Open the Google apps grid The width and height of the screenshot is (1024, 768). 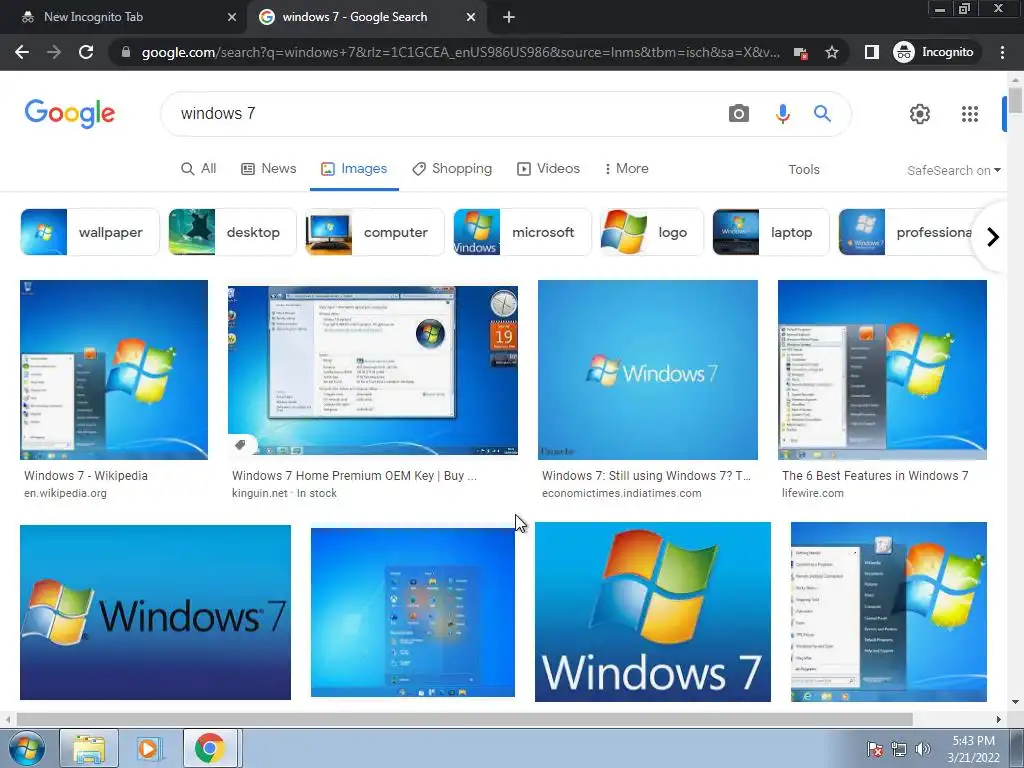click(970, 114)
